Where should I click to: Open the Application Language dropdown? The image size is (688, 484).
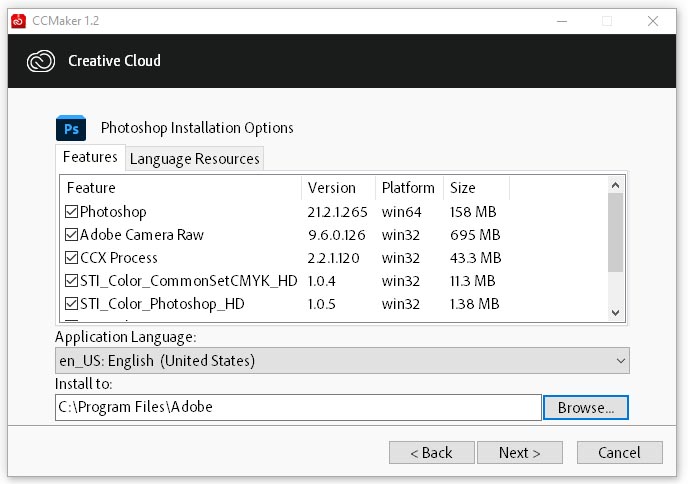point(342,361)
